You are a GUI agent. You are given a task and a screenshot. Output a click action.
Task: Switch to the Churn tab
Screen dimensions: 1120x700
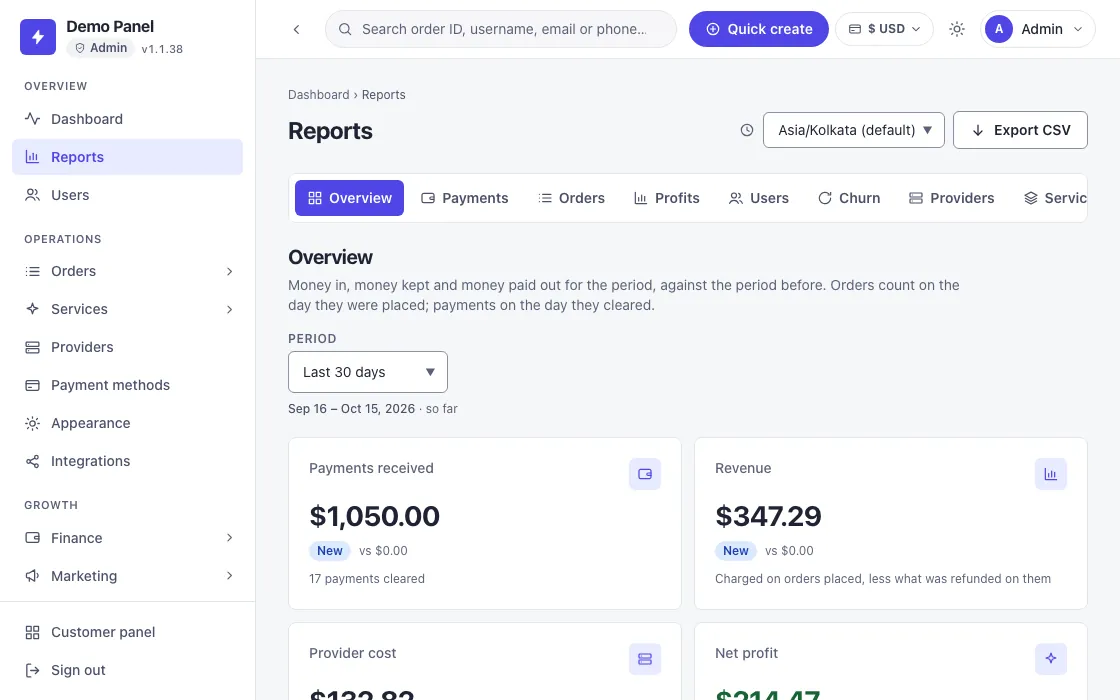(849, 198)
